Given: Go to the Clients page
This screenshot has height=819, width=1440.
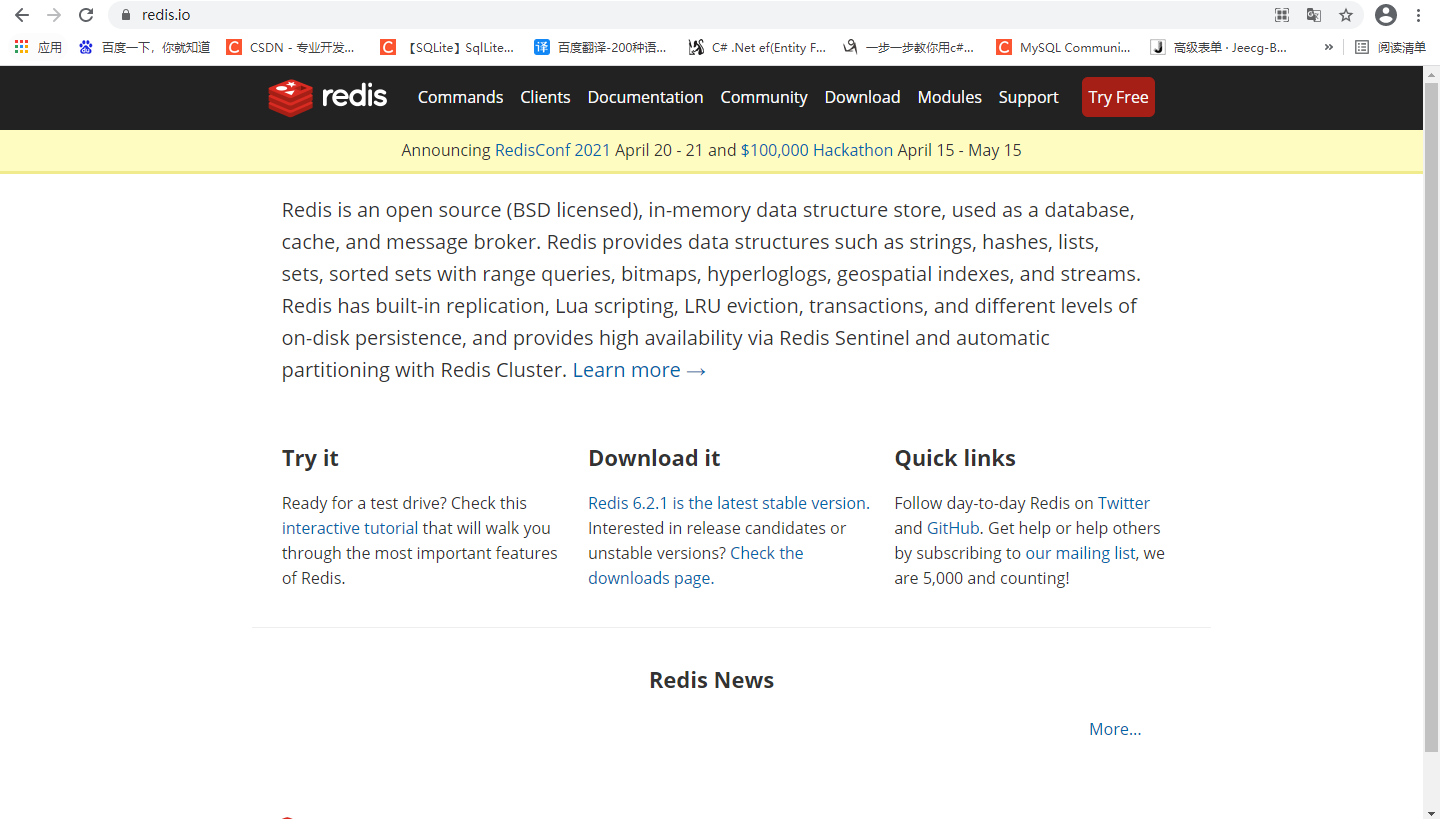Looking at the screenshot, I should pyautogui.click(x=545, y=97).
